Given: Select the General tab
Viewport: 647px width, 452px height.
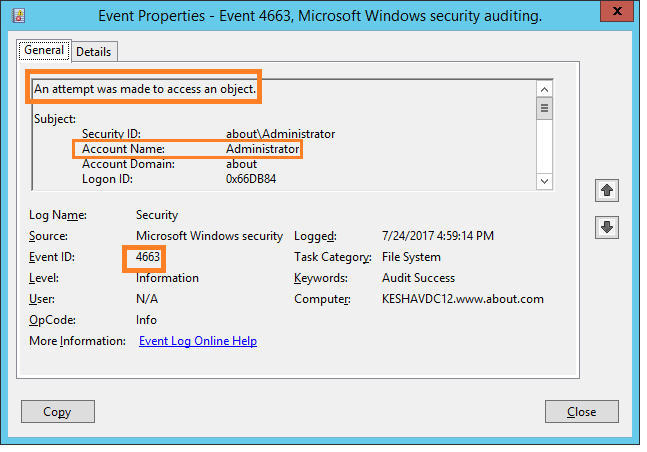Looking at the screenshot, I should tap(44, 50).
